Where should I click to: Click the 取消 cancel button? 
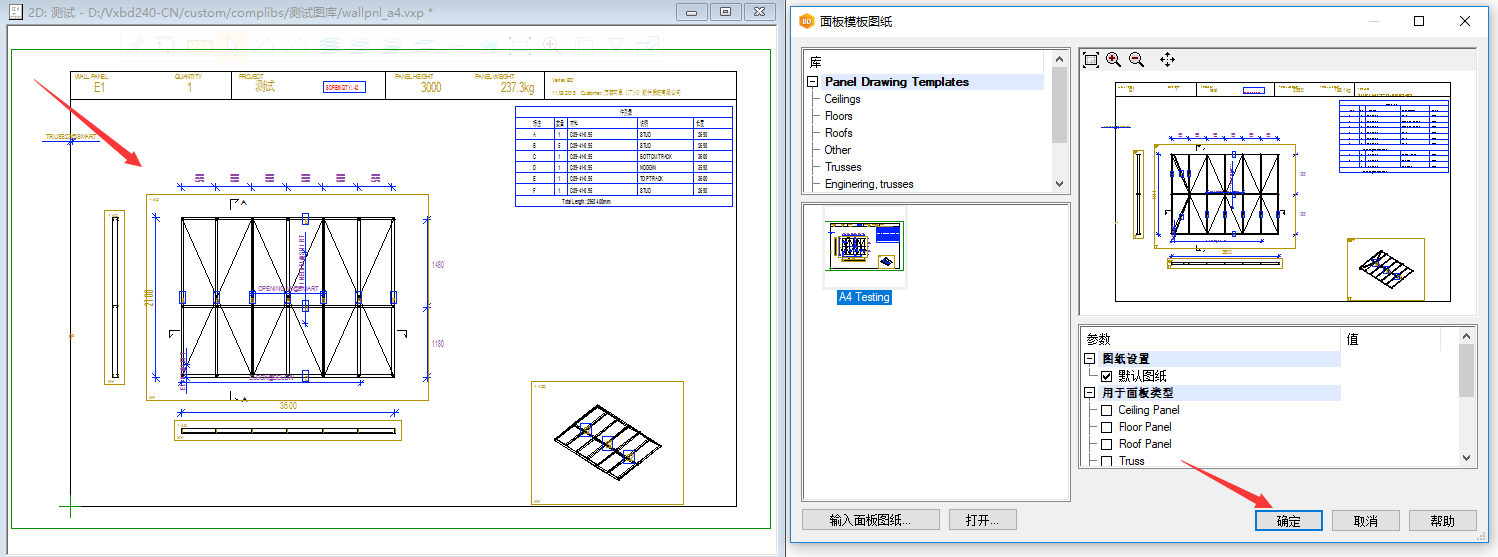point(1365,521)
